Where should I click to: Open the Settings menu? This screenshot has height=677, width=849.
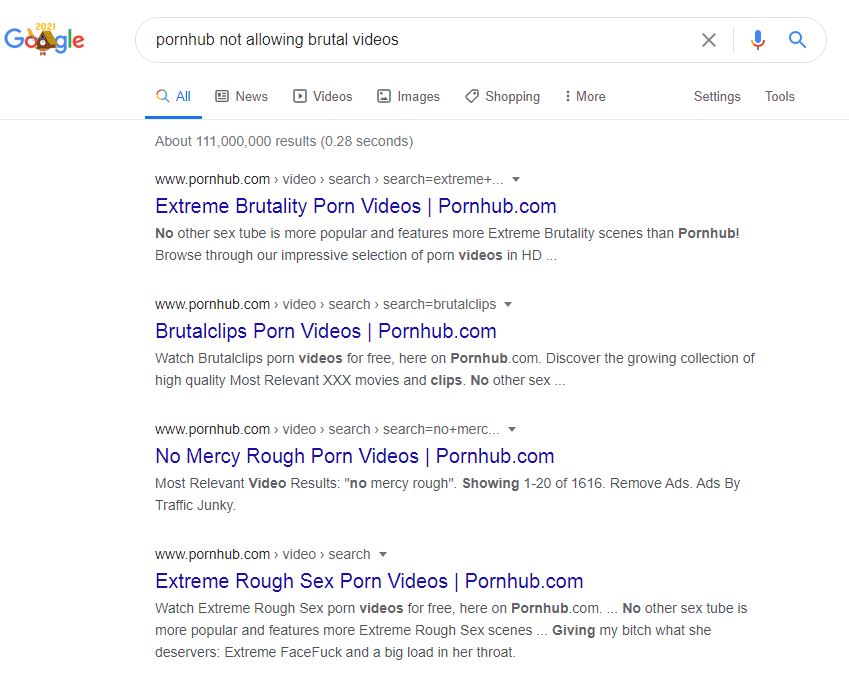[717, 97]
